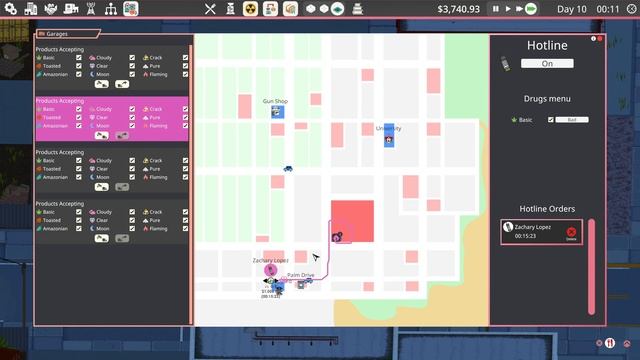Click the stacked floors icon

358,9
